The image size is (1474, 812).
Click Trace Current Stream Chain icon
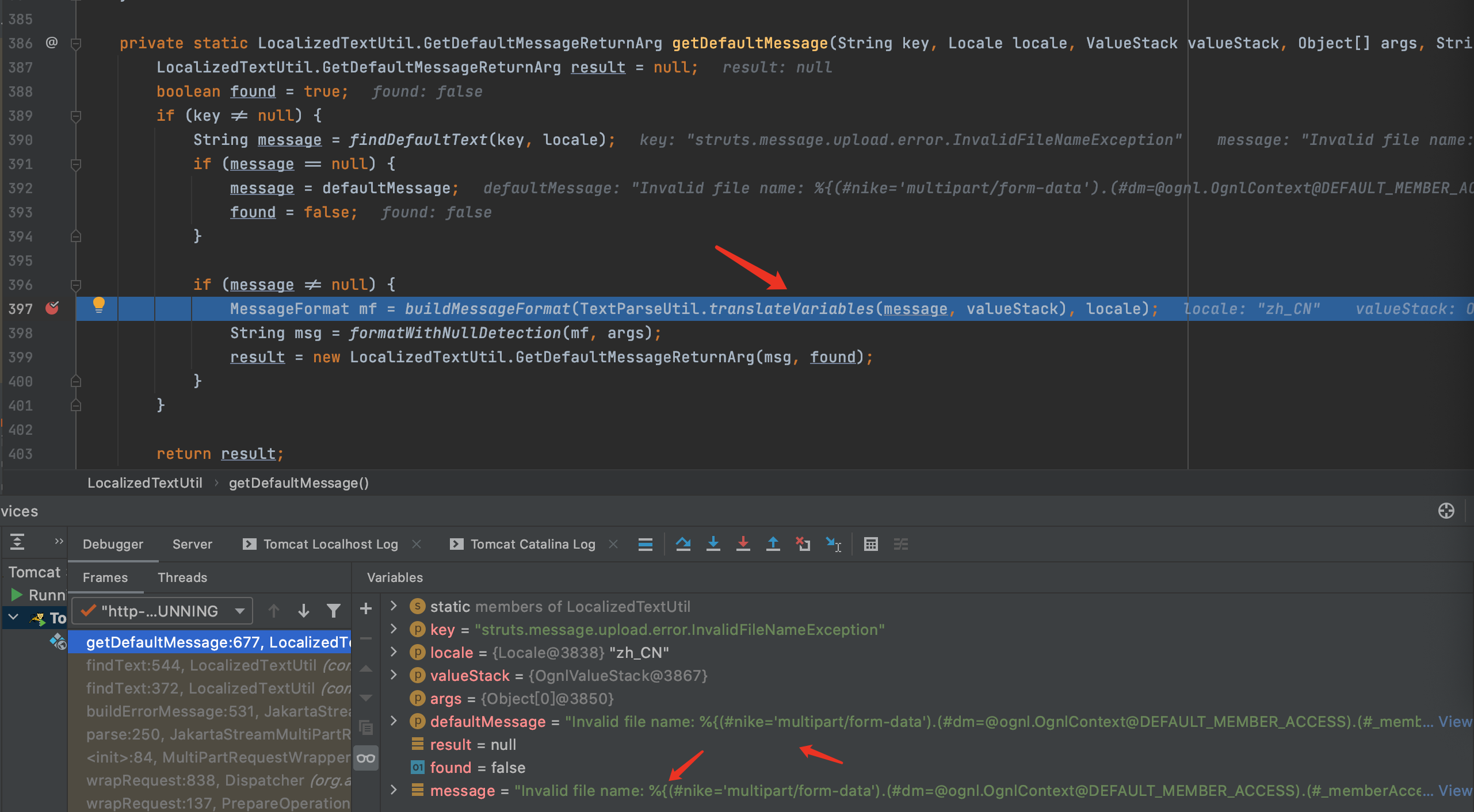(901, 544)
